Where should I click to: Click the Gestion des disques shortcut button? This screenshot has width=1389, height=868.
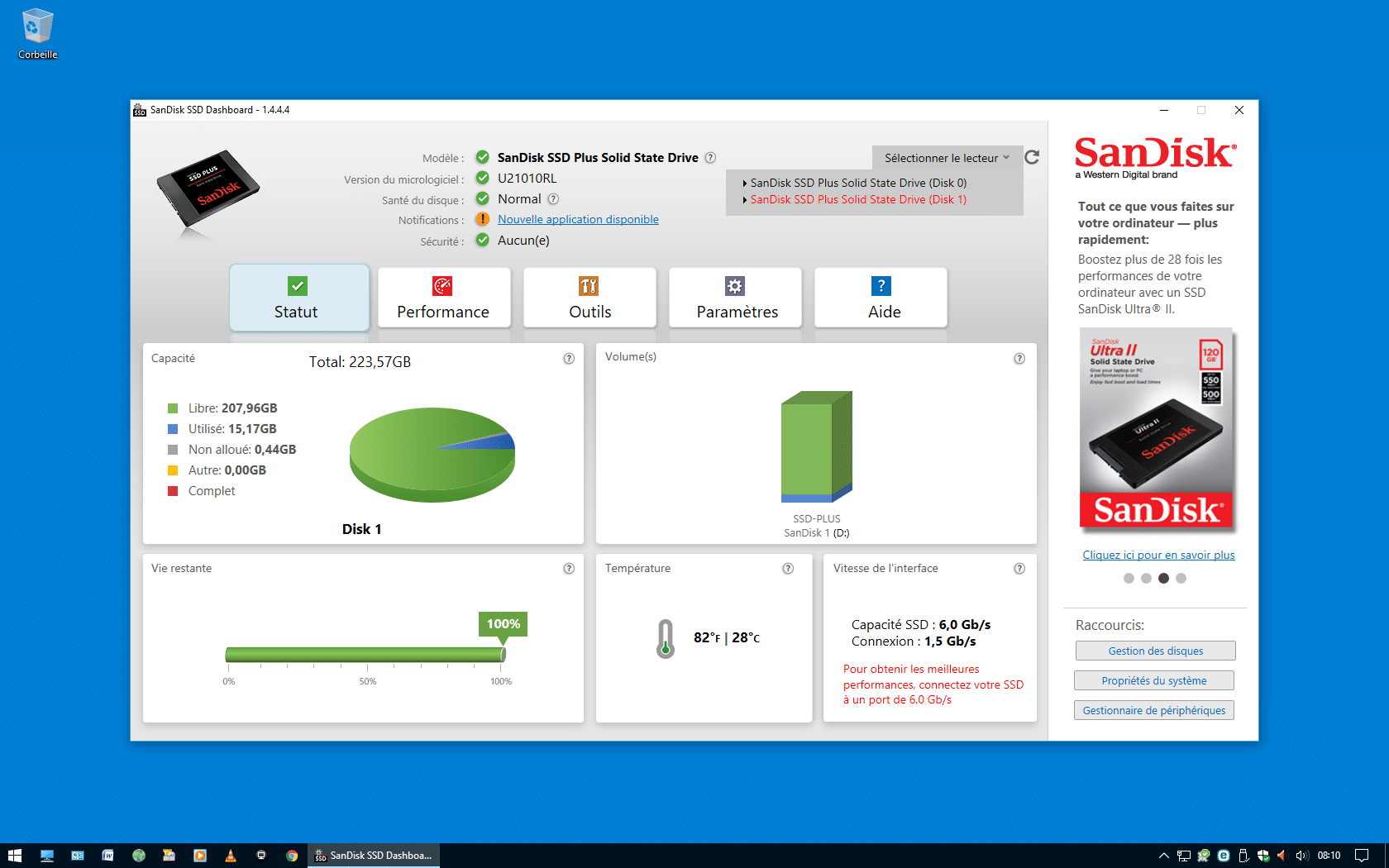pos(1155,651)
